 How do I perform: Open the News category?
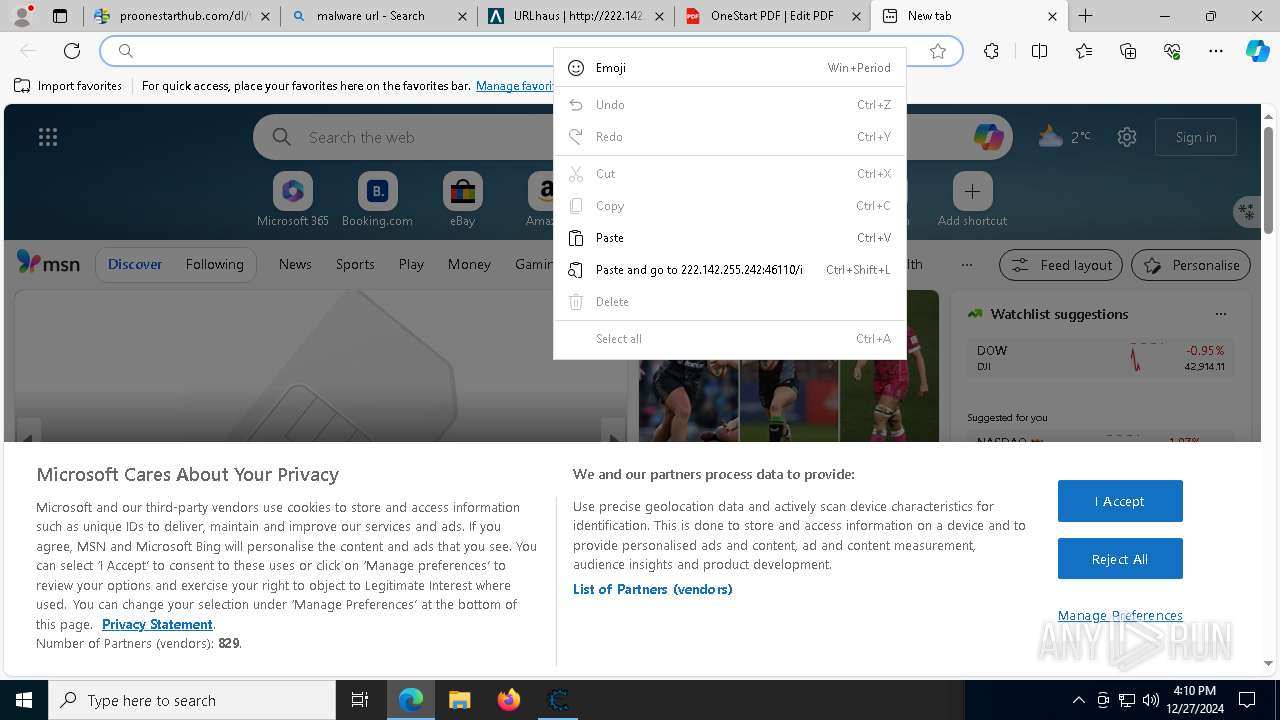[295, 264]
